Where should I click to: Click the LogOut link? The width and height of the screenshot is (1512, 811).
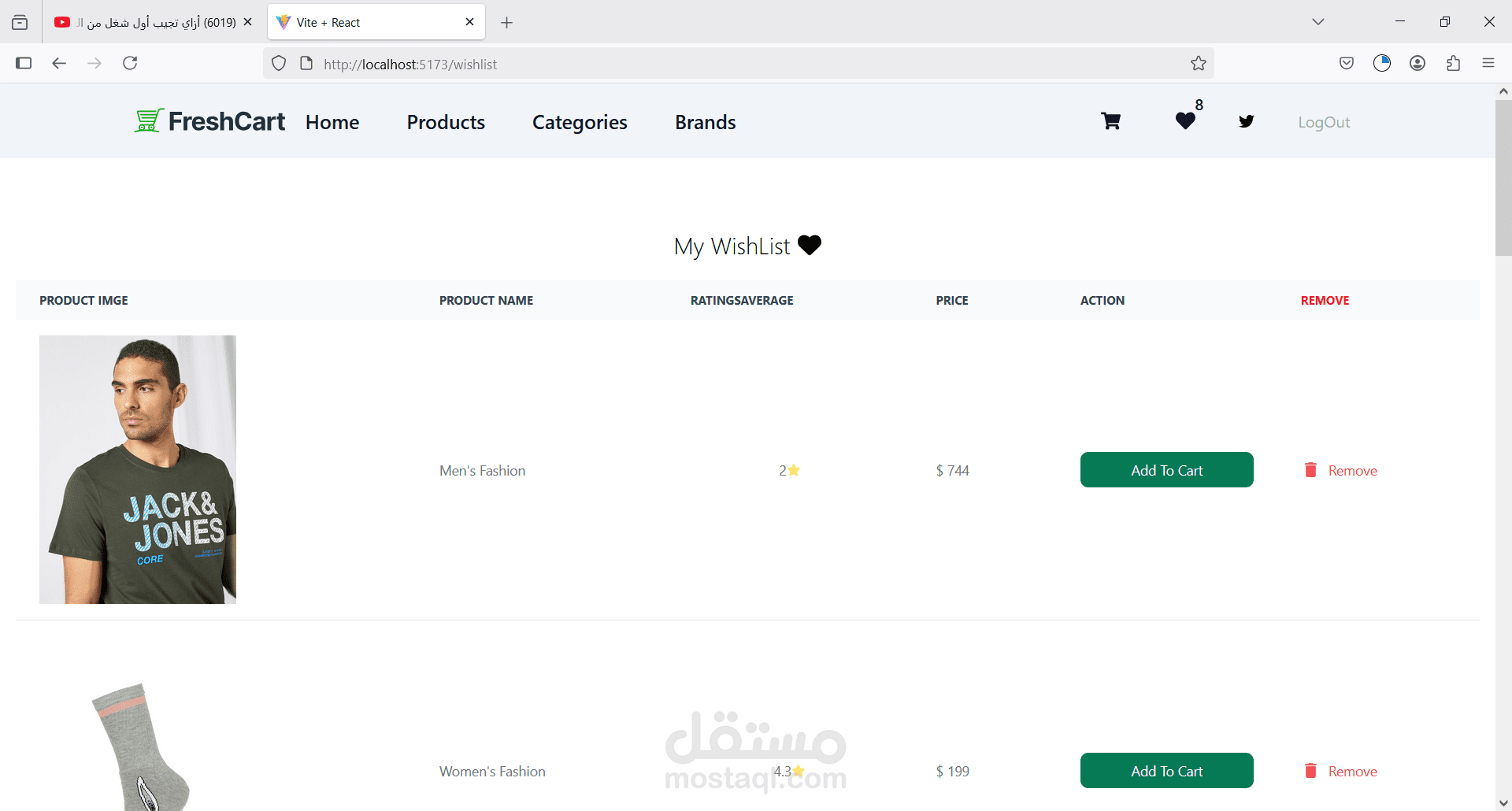click(x=1324, y=122)
